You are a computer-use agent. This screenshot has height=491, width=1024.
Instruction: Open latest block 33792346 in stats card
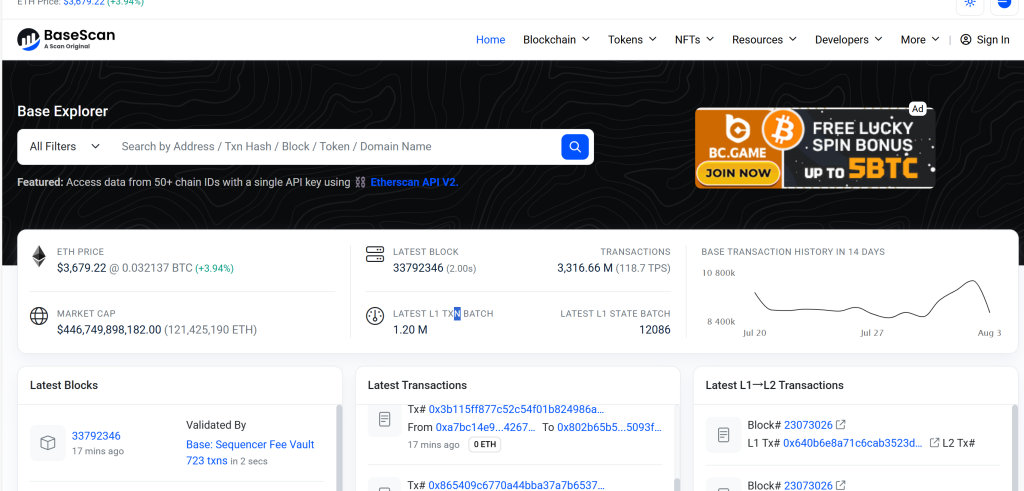[418, 268]
